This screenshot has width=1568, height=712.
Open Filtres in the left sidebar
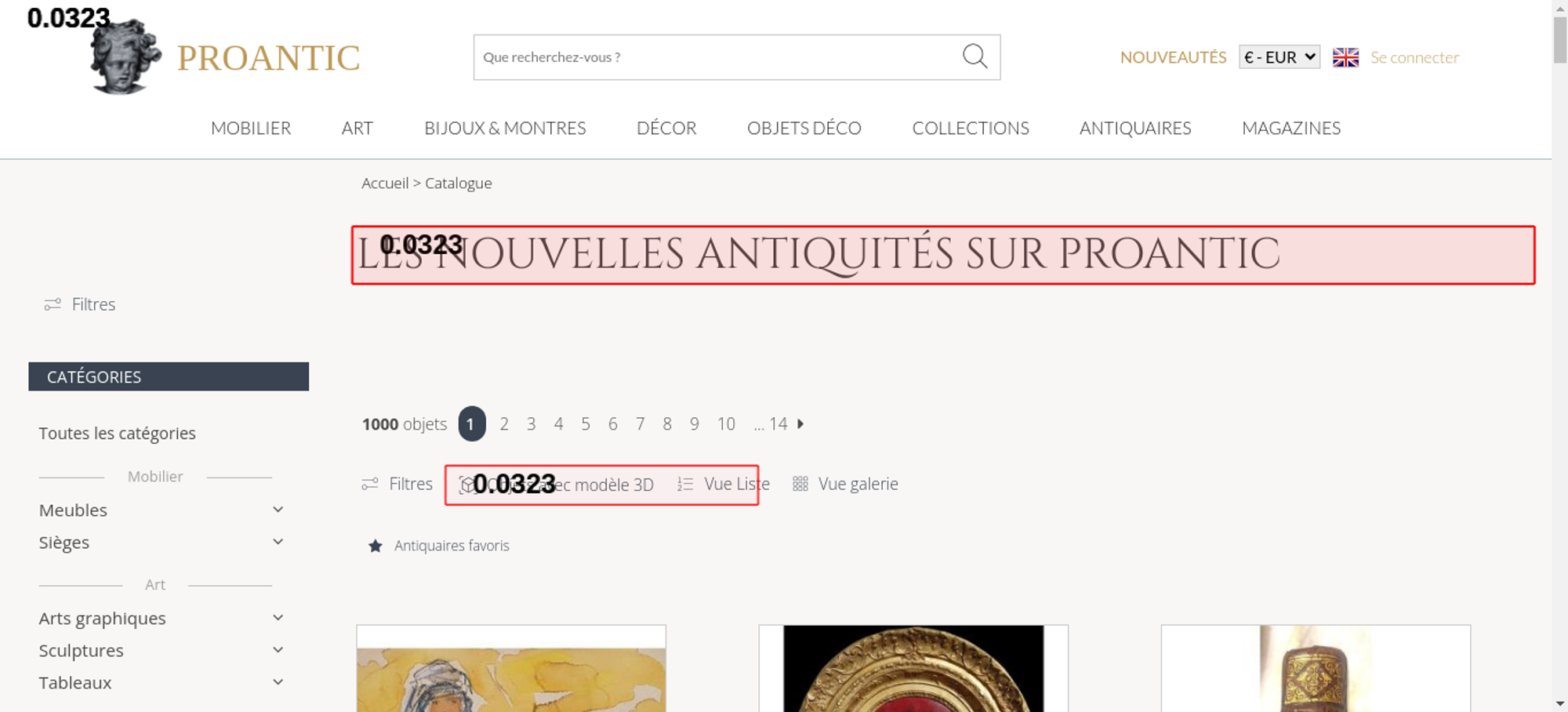80,304
